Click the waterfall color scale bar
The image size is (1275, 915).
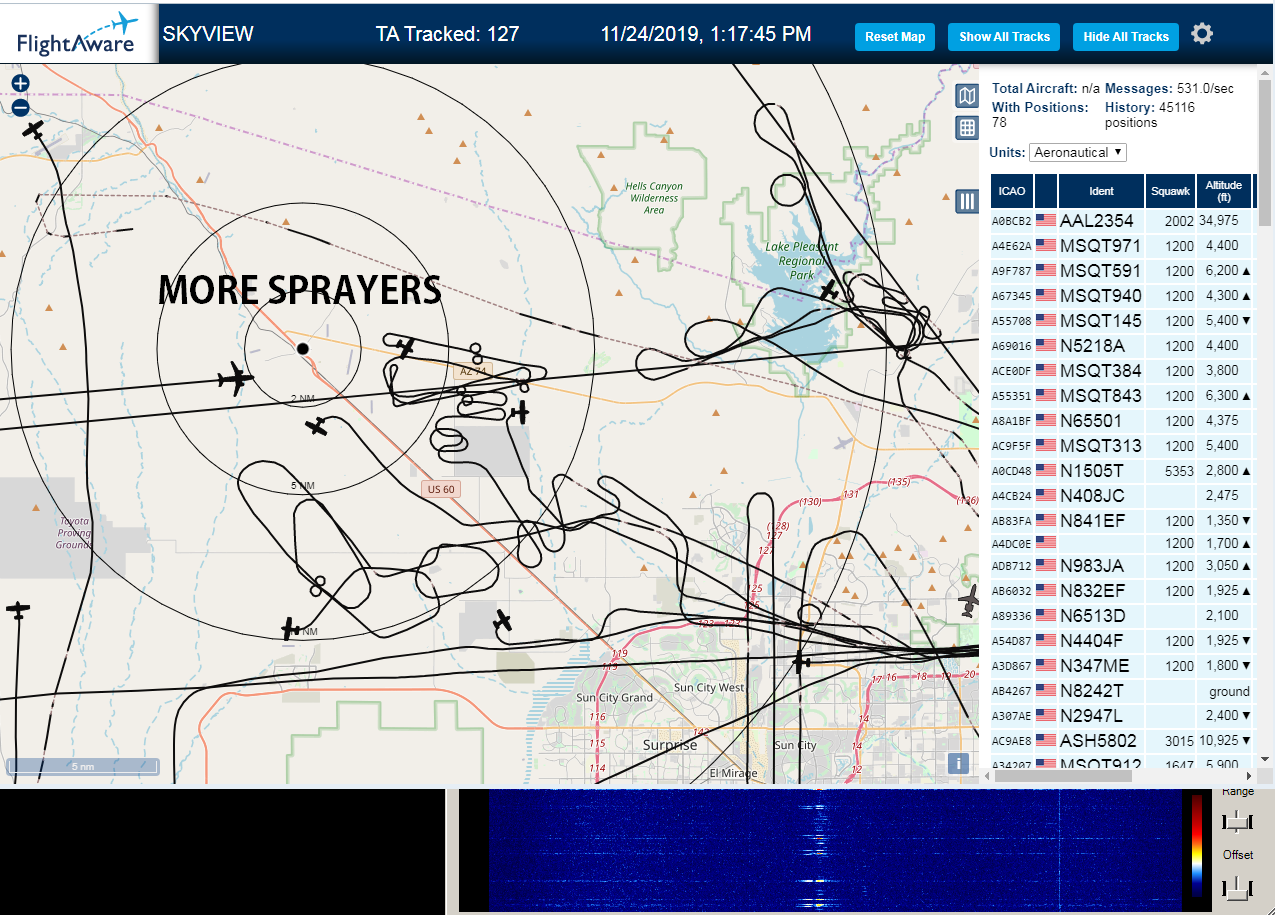(1197, 847)
